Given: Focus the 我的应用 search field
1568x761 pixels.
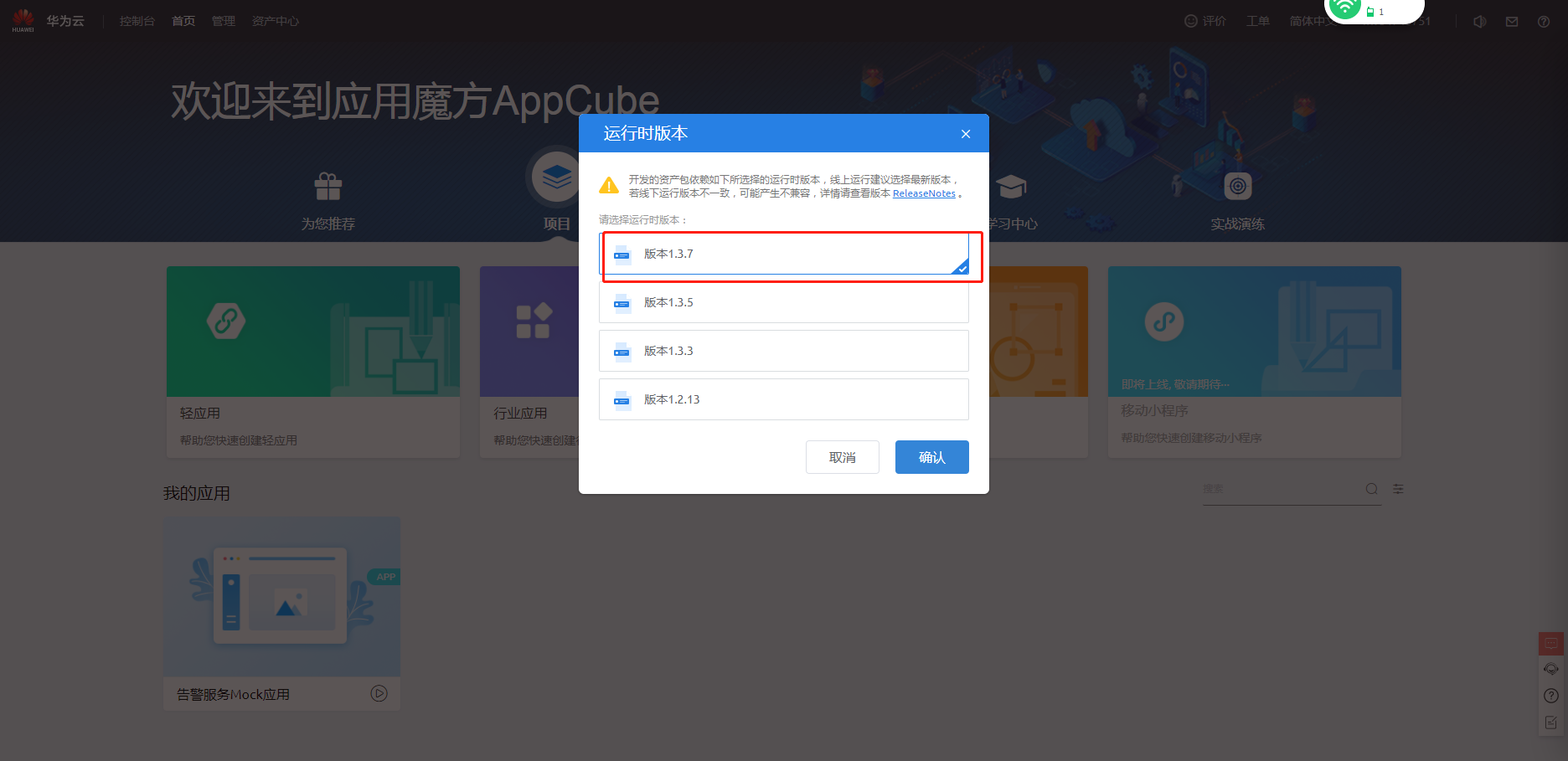Looking at the screenshot, I should (x=1282, y=489).
